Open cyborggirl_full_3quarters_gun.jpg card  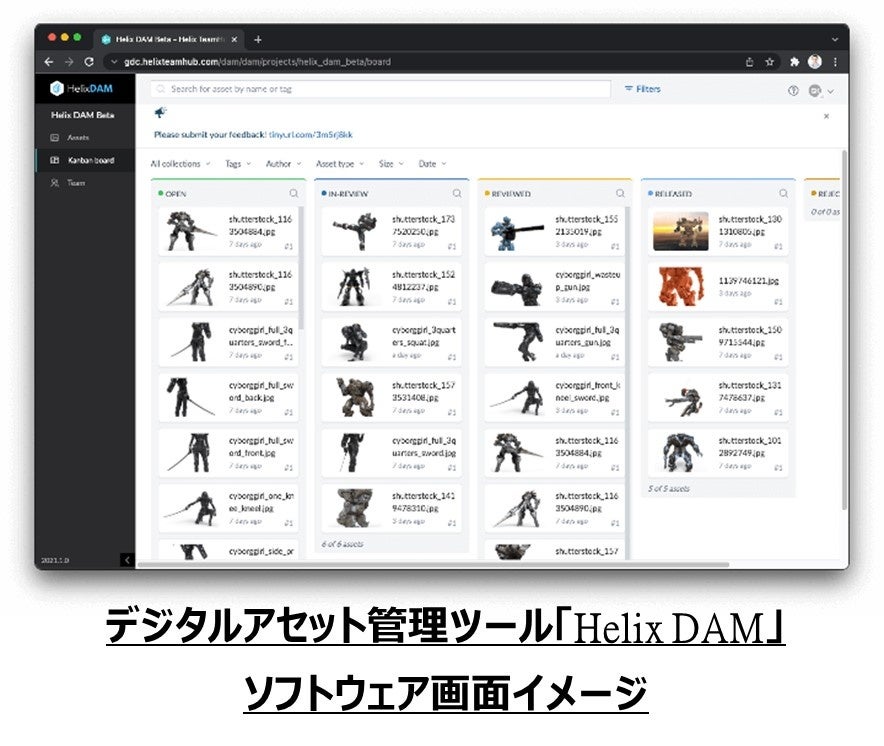point(555,342)
